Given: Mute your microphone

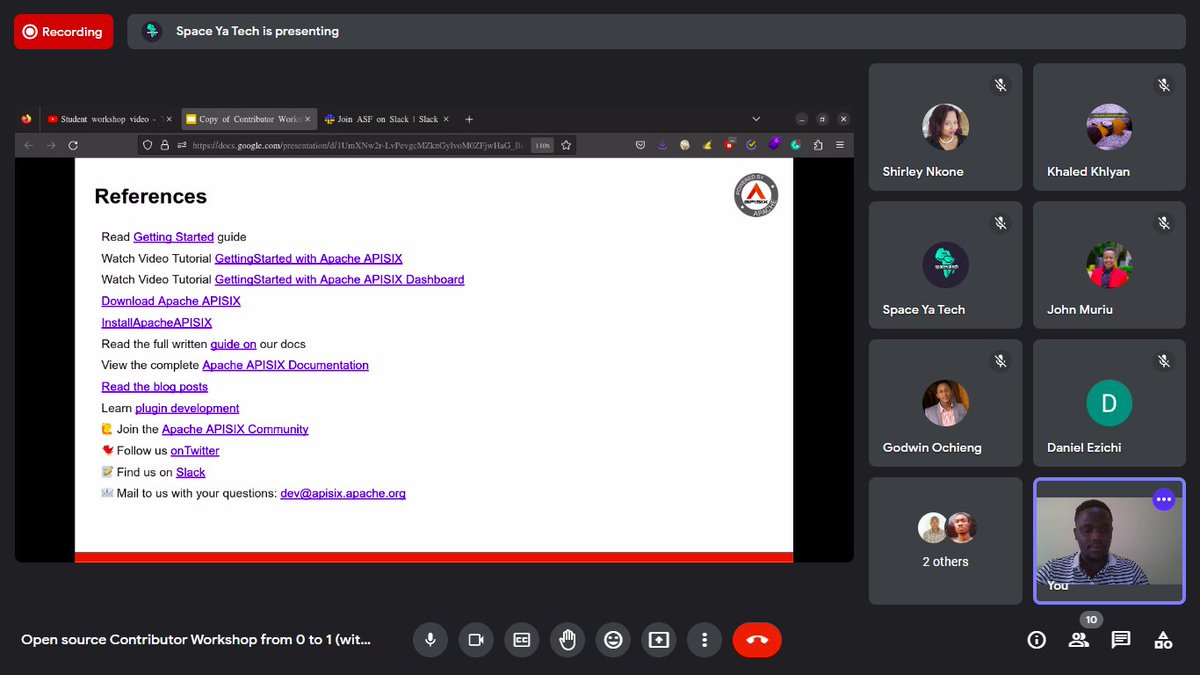Looking at the screenshot, I should (x=430, y=639).
